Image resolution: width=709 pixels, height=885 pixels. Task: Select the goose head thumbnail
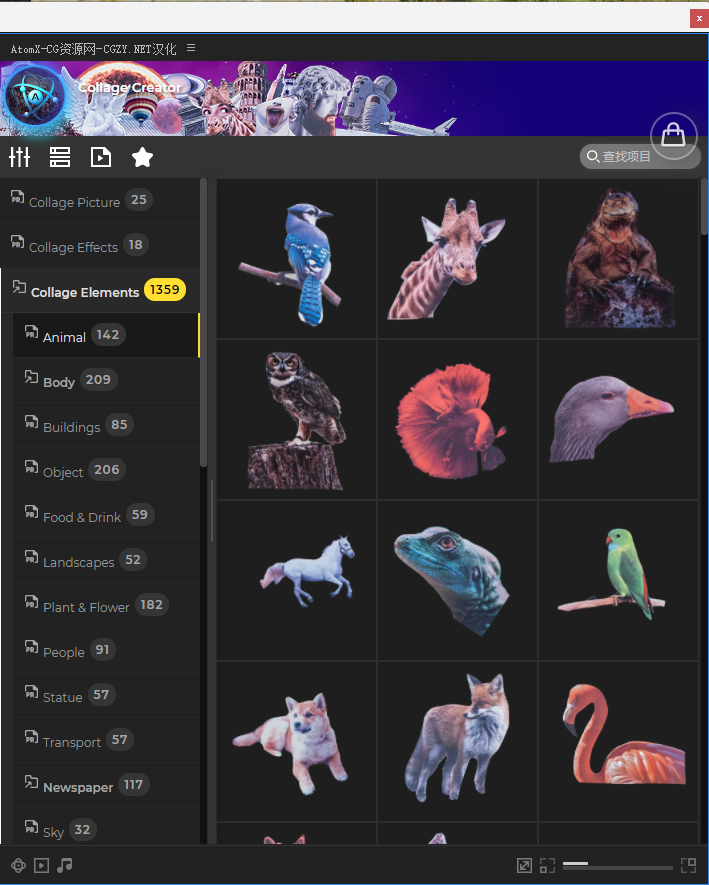[619, 420]
